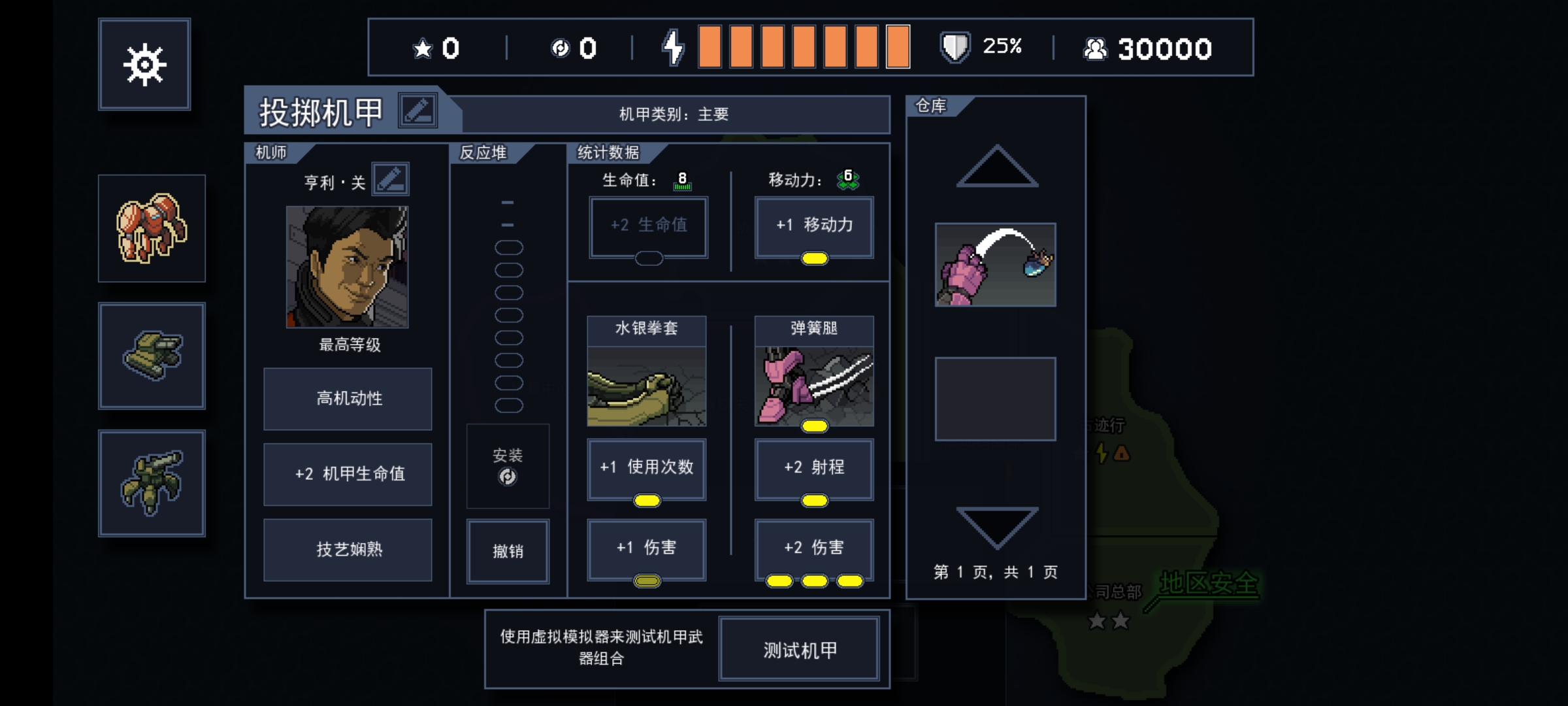Image resolution: width=1568 pixels, height=706 pixels.
Task: Click the 弹簧腿 weapon image
Action: [814, 386]
